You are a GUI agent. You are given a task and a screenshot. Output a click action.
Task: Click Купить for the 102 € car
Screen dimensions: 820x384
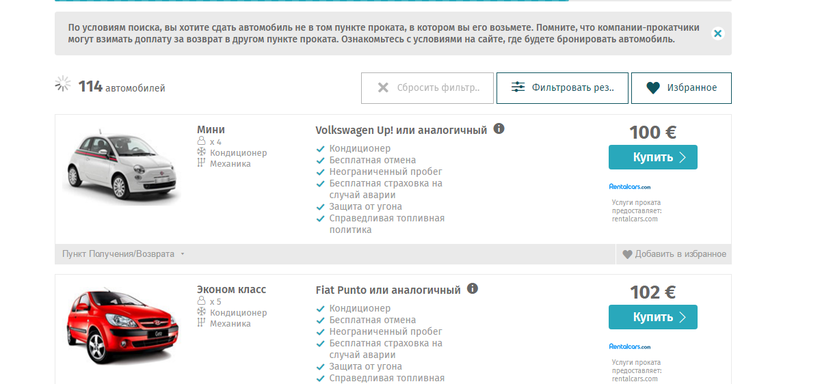pyautogui.click(x=653, y=317)
